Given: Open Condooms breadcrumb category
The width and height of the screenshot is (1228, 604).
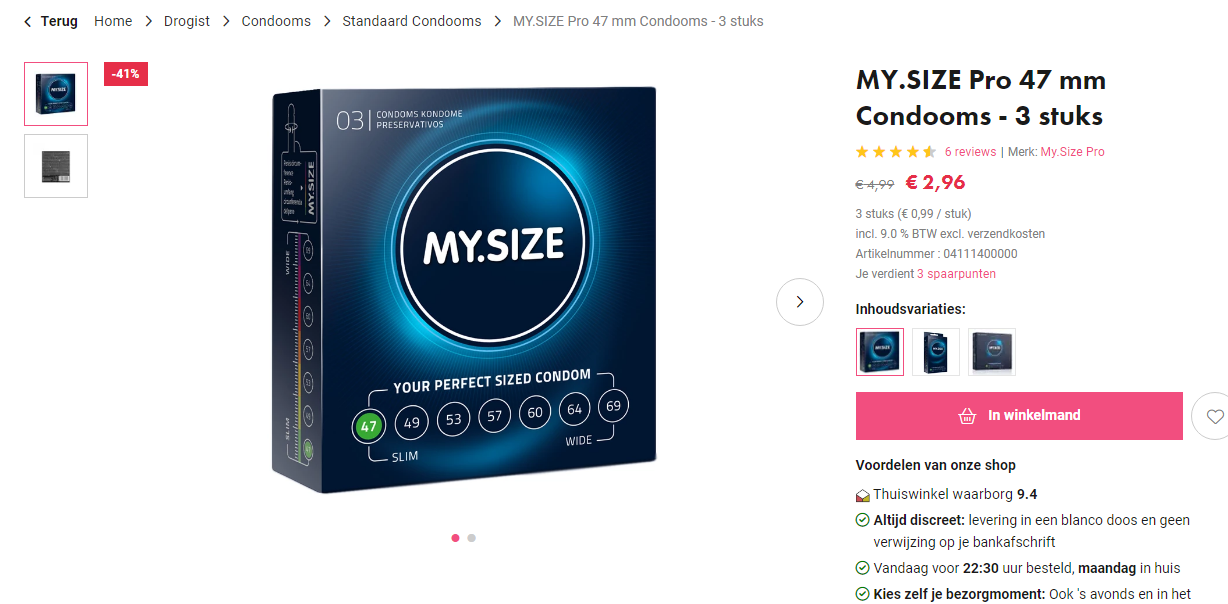Looking at the screenshot, I should tap(276, 21).
